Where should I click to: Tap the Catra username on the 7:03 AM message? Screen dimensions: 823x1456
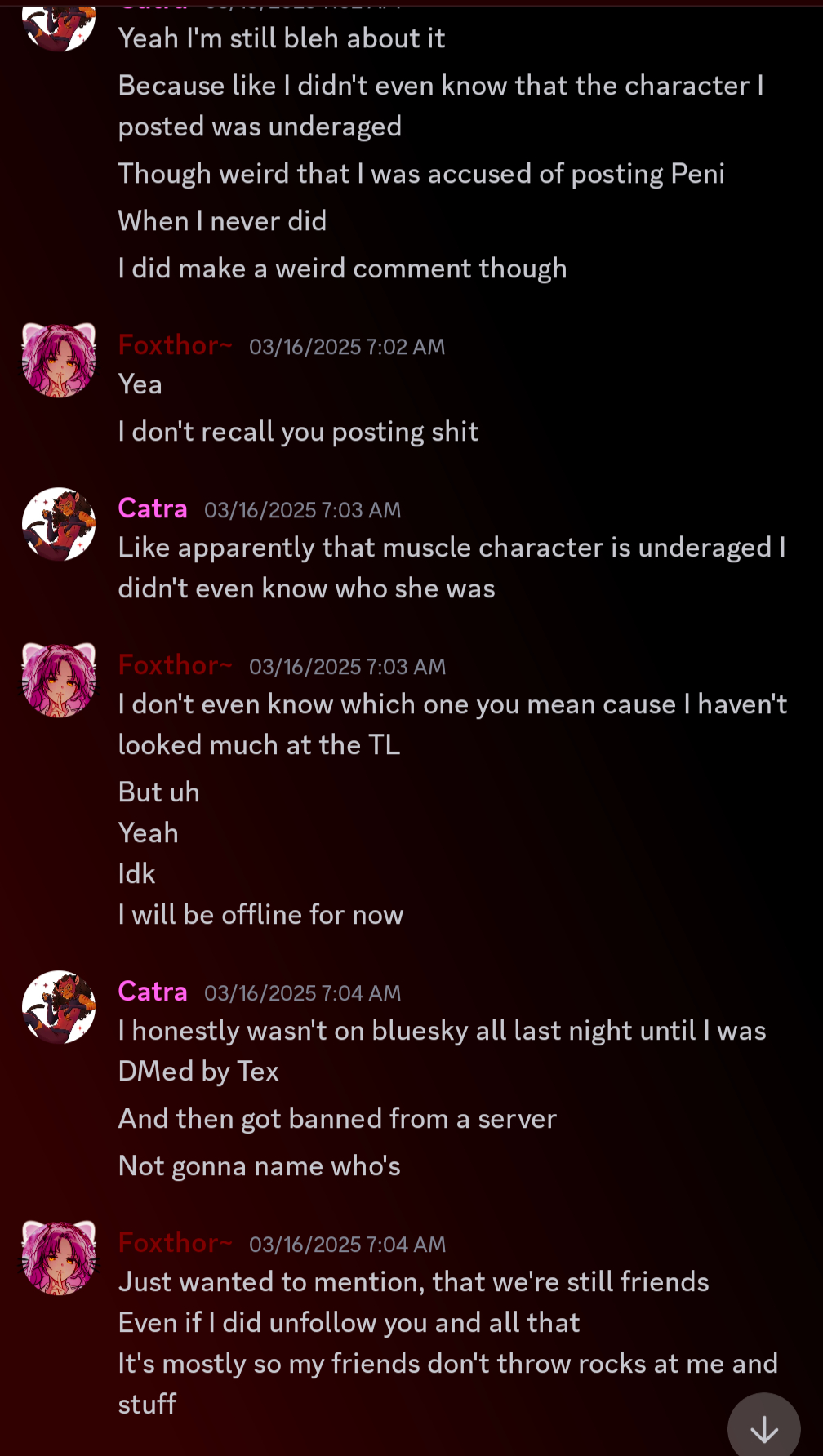pyautogui.click(x=153, y=508)
